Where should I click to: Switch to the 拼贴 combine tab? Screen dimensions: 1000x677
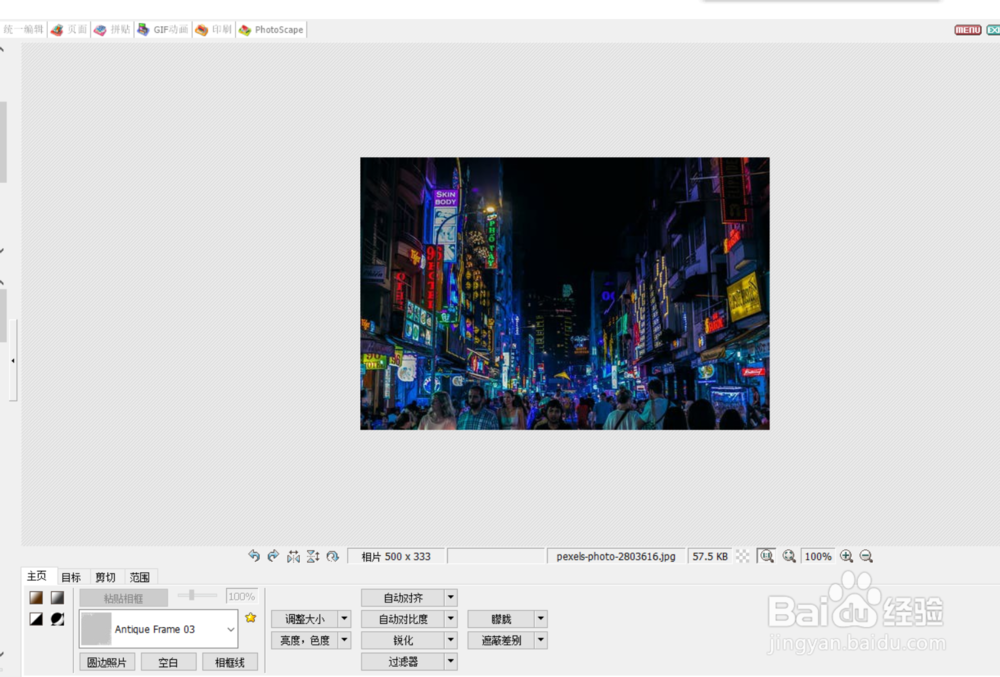pos(112,29)
